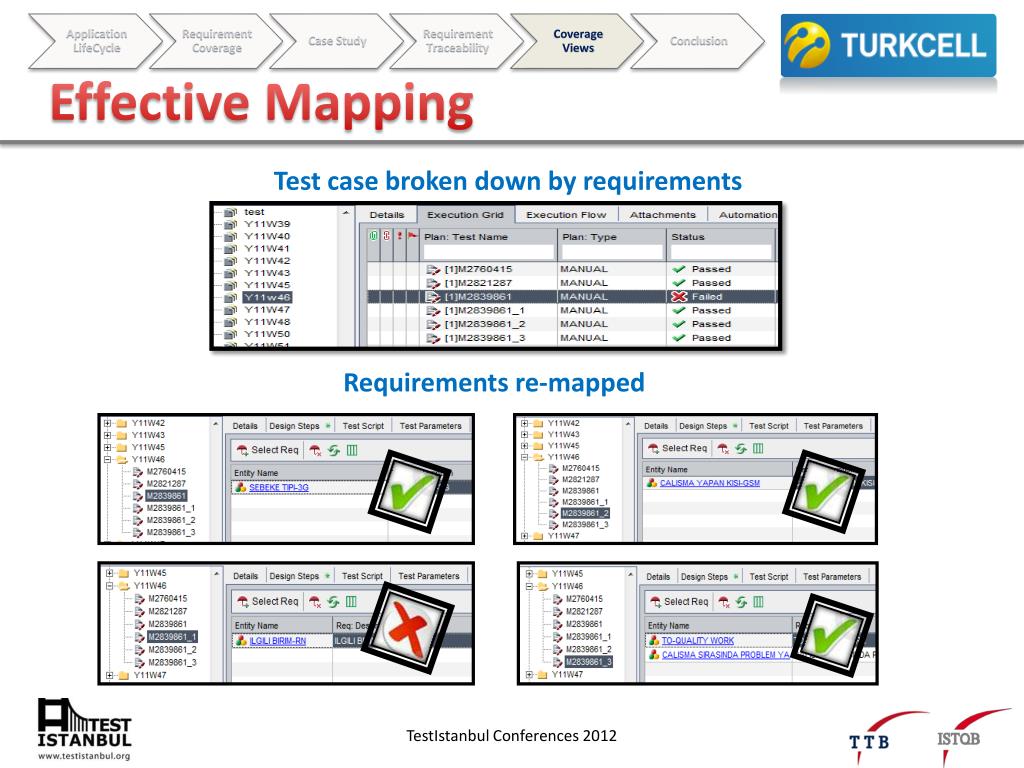This screenshot has height=768, width=1024.
Task: Go to Application LifeCycle slide section
Action: click(x=96, y=41)
